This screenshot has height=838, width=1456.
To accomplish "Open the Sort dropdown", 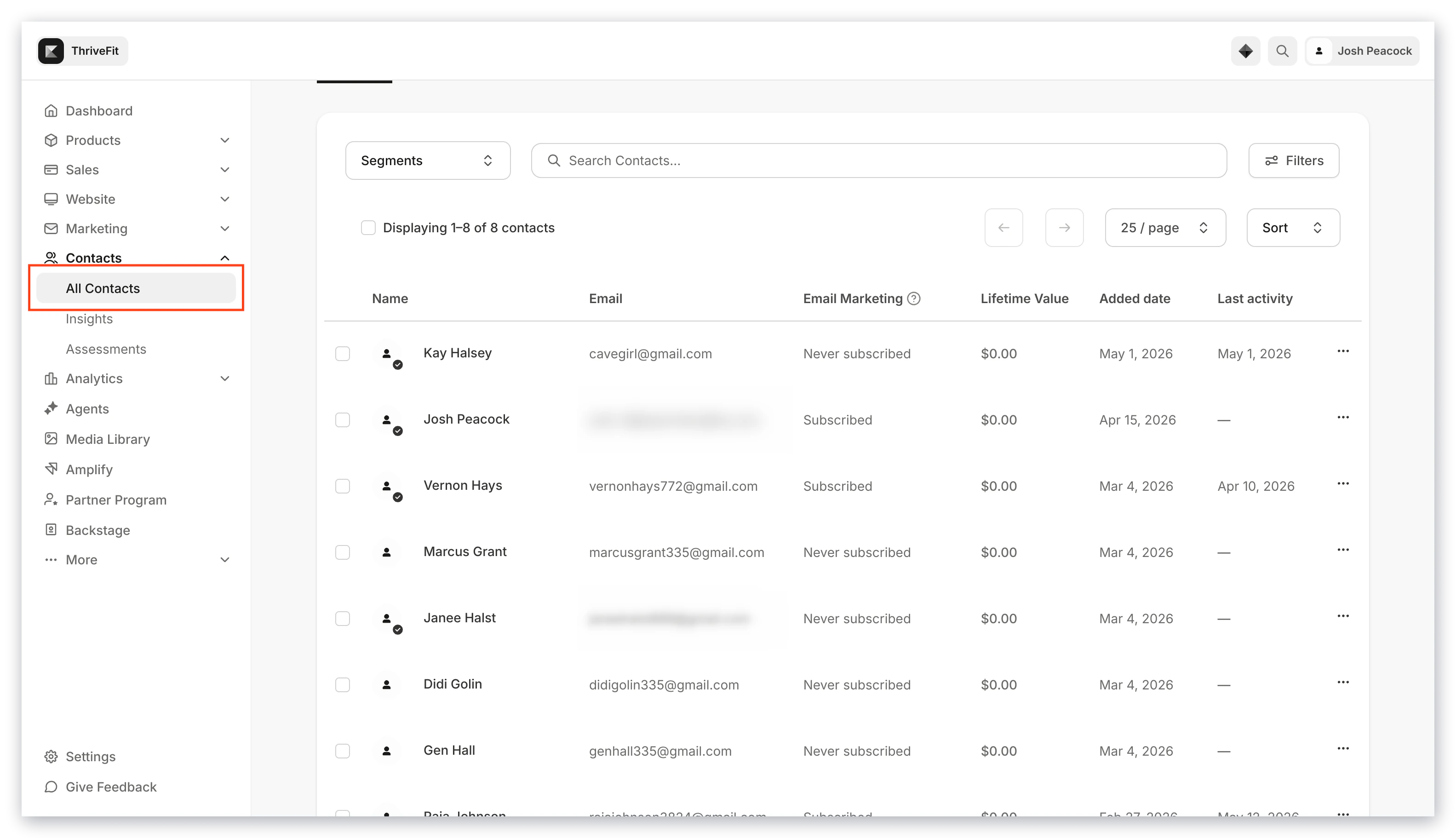I will (1293, 227).
